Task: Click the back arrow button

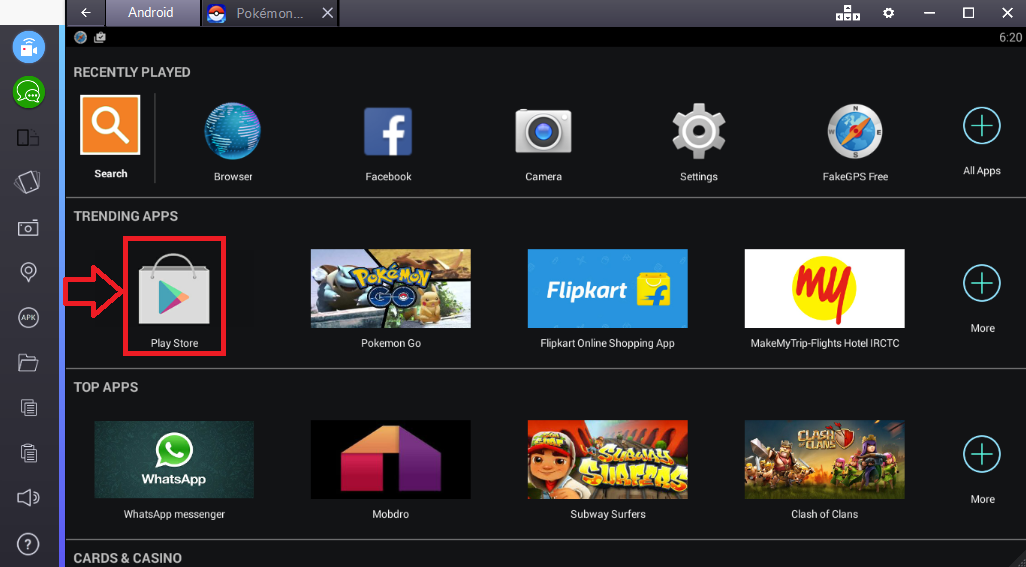Action: (x=86, y=13)
